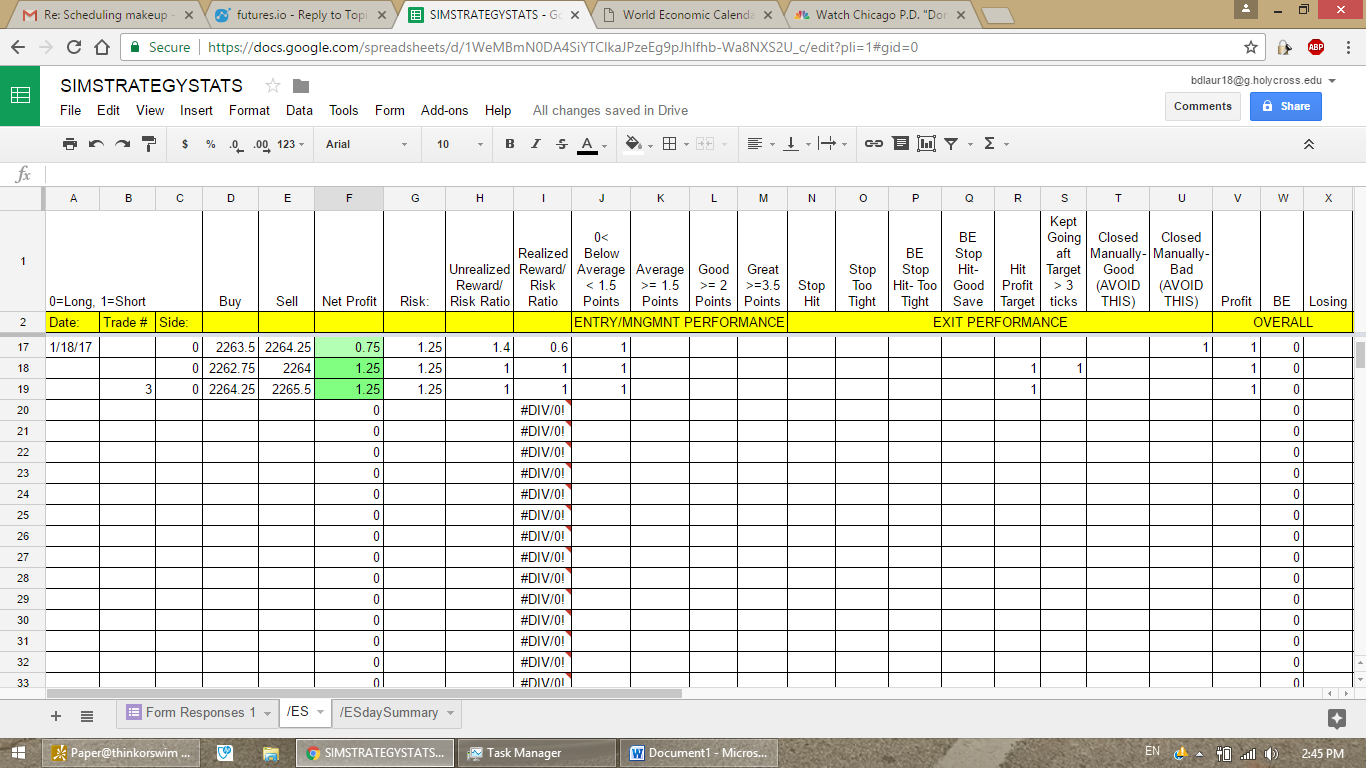Open Document1 Microsoft Word from taskbar

pos(698,753)
